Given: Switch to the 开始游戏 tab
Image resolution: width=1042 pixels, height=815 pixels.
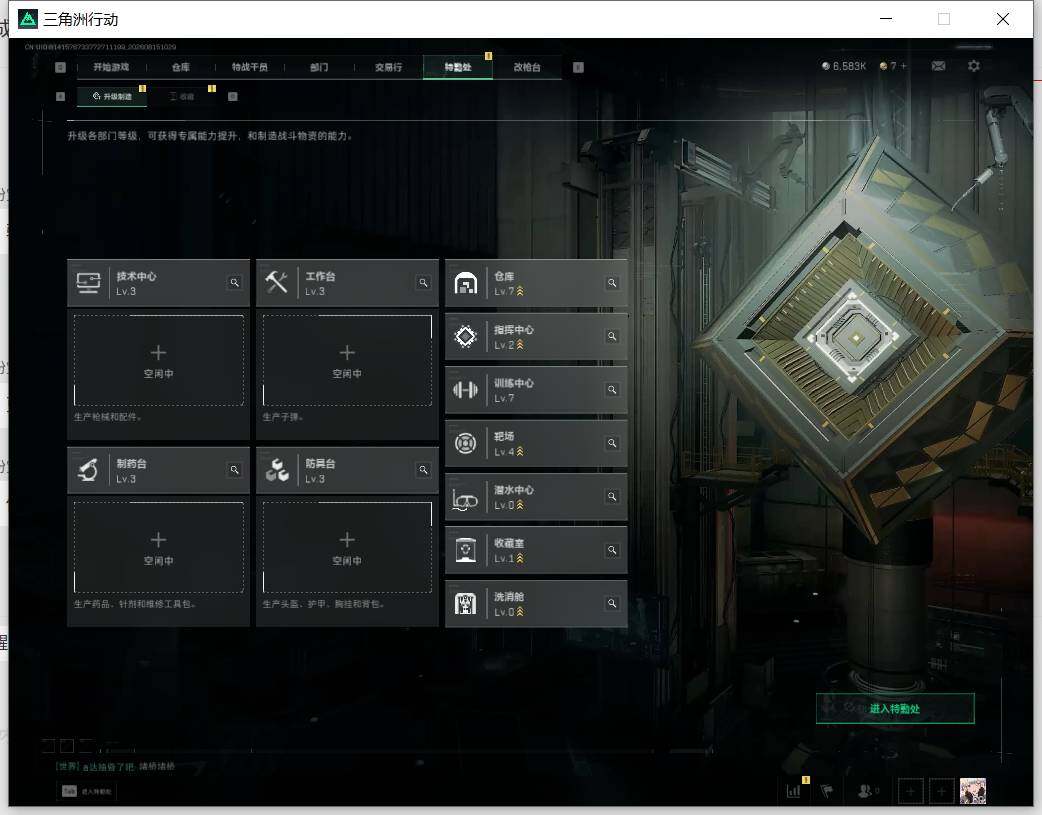Looking at the screenshot, I should tap(111, 67).
